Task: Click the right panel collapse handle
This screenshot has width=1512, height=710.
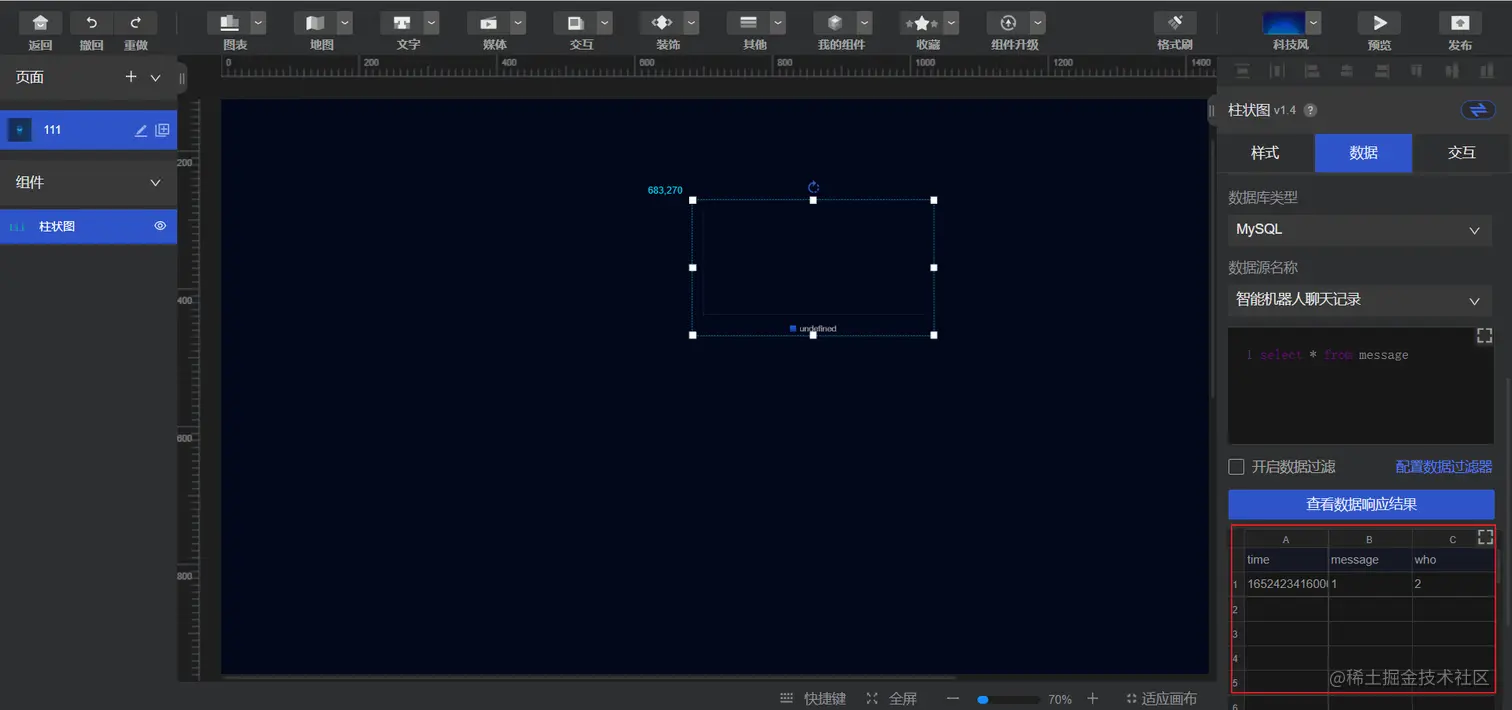Action: tap(1212, 110)
